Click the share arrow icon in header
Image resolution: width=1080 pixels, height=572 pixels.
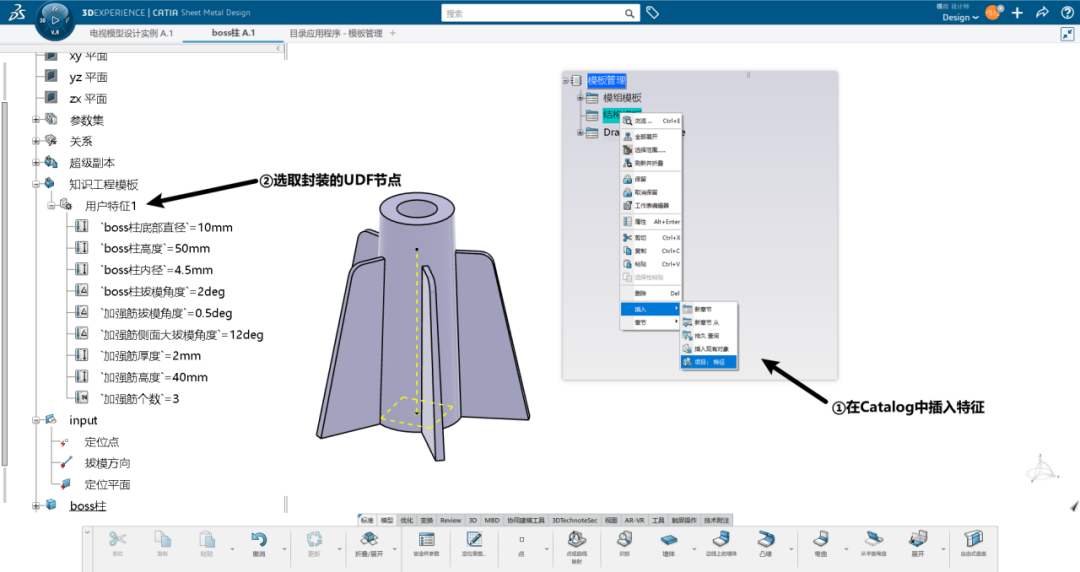tap(1042, 13)
